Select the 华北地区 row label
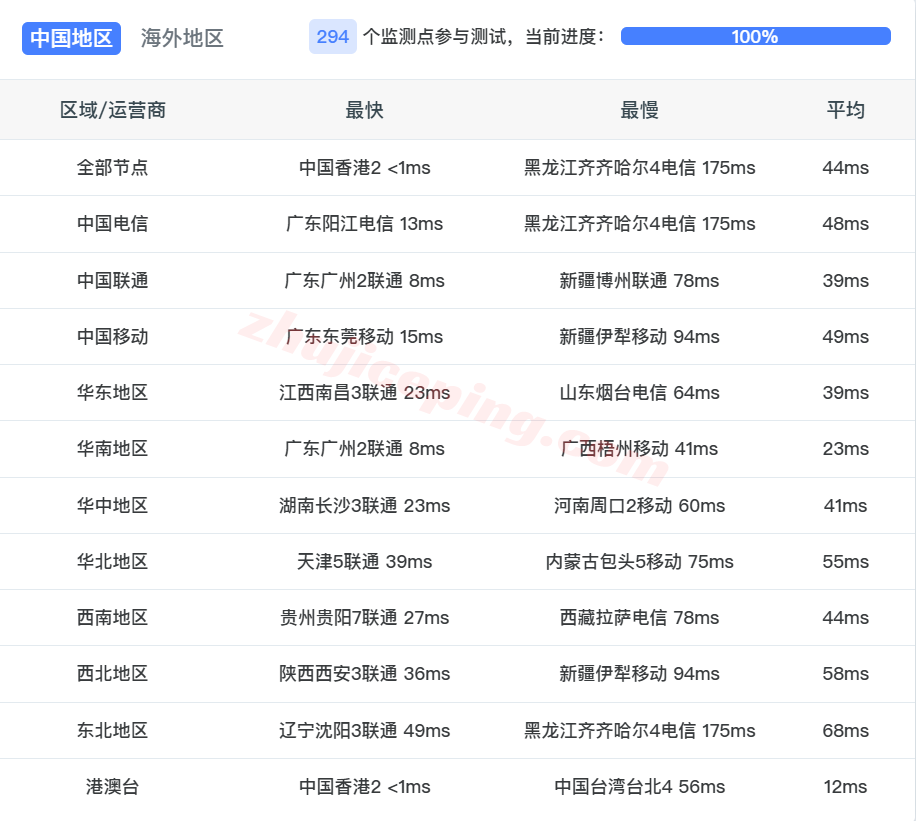This screenshot has height=821, width=916. (x=113, y=562)
